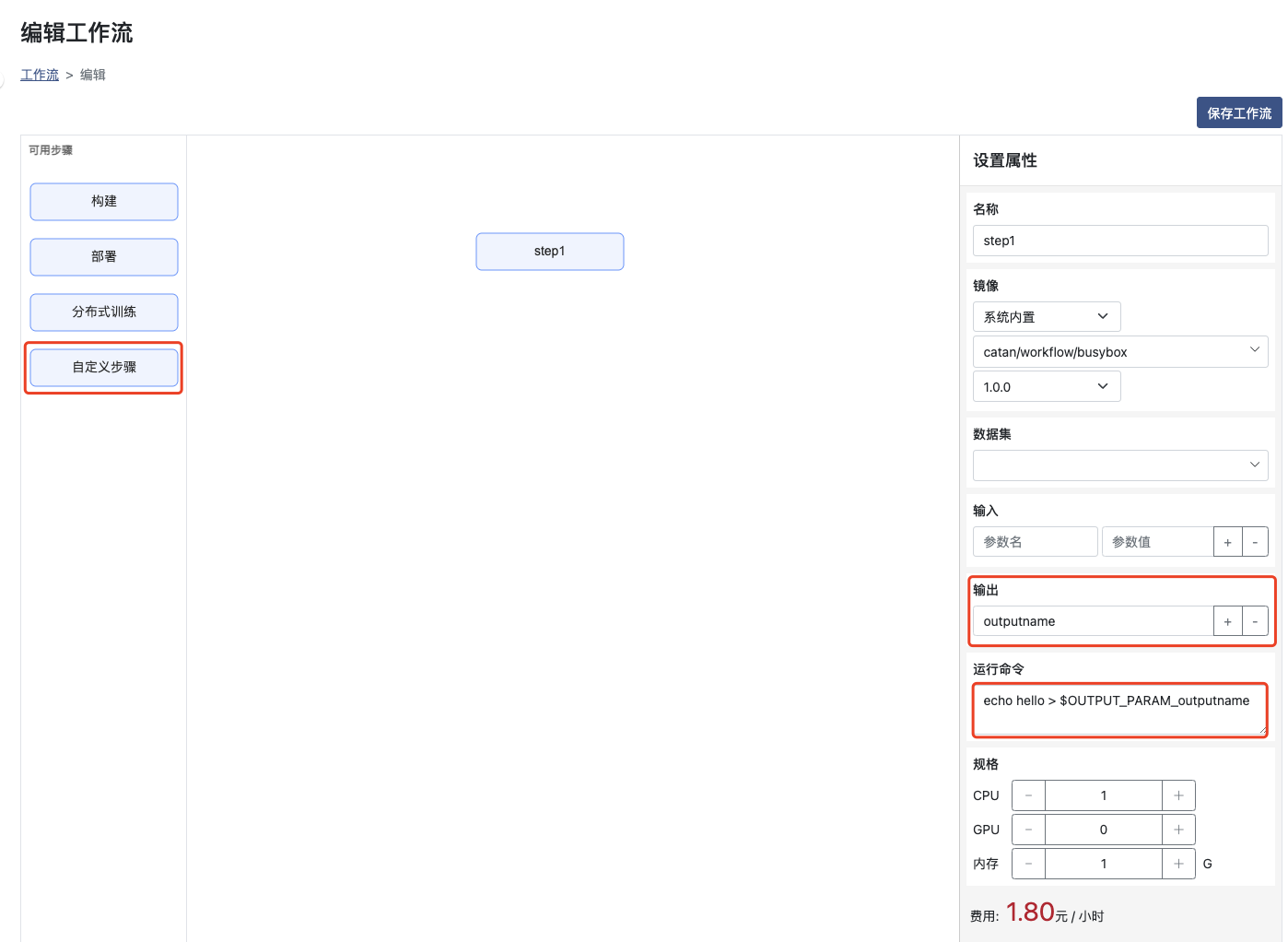Add another output with the plus button
The image size is (1288, 942).
click(x=1227, y=621)
